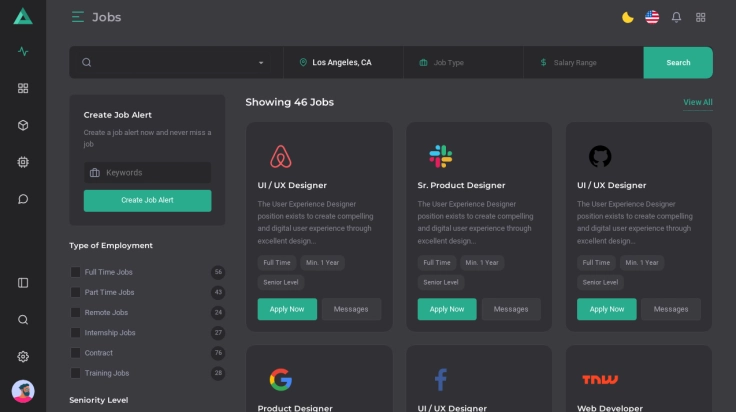Open the Salary Range selector
736x412 pixels.
(x=583, y=63)
